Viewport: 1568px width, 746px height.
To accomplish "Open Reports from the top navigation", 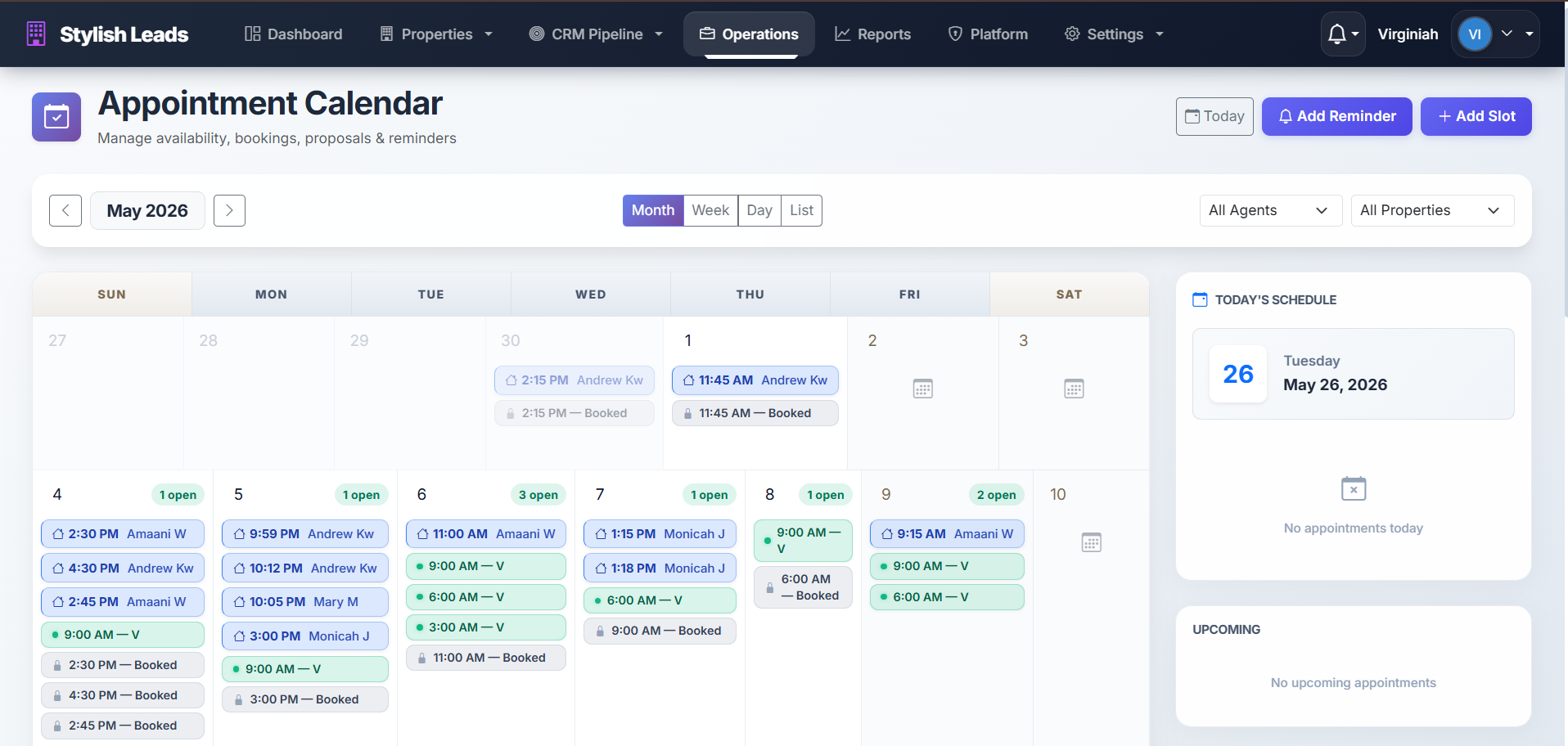I will click(x=872, y=34).
